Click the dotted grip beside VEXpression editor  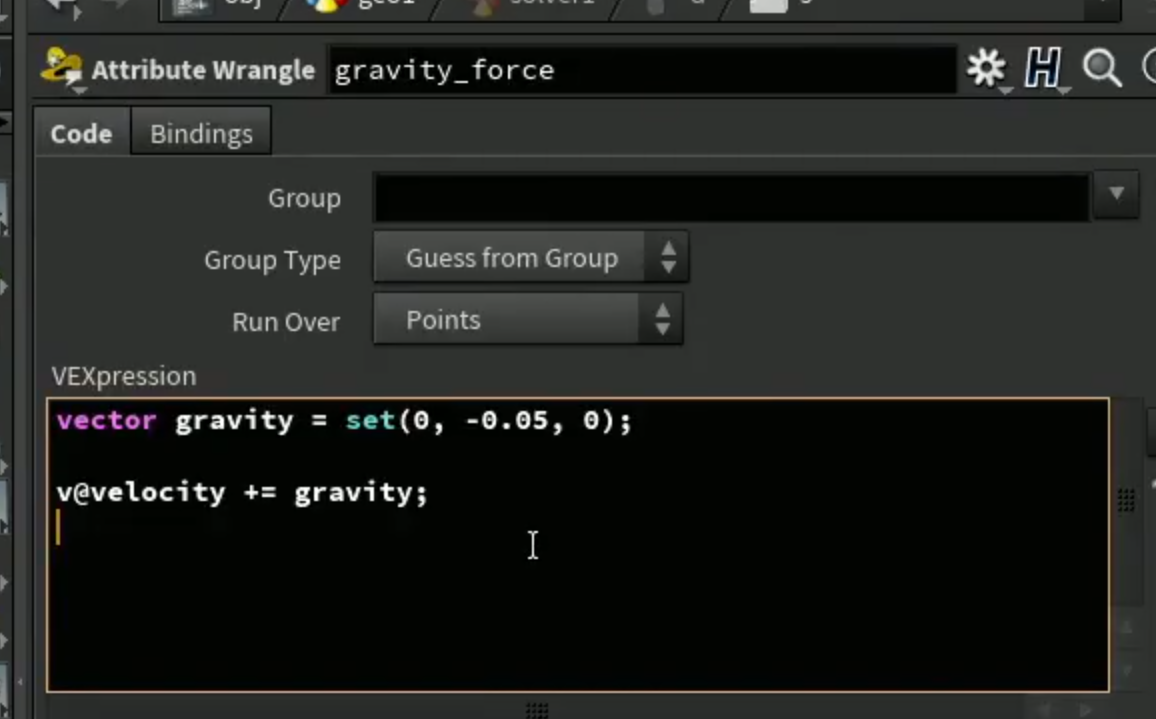coord(1126,500)
